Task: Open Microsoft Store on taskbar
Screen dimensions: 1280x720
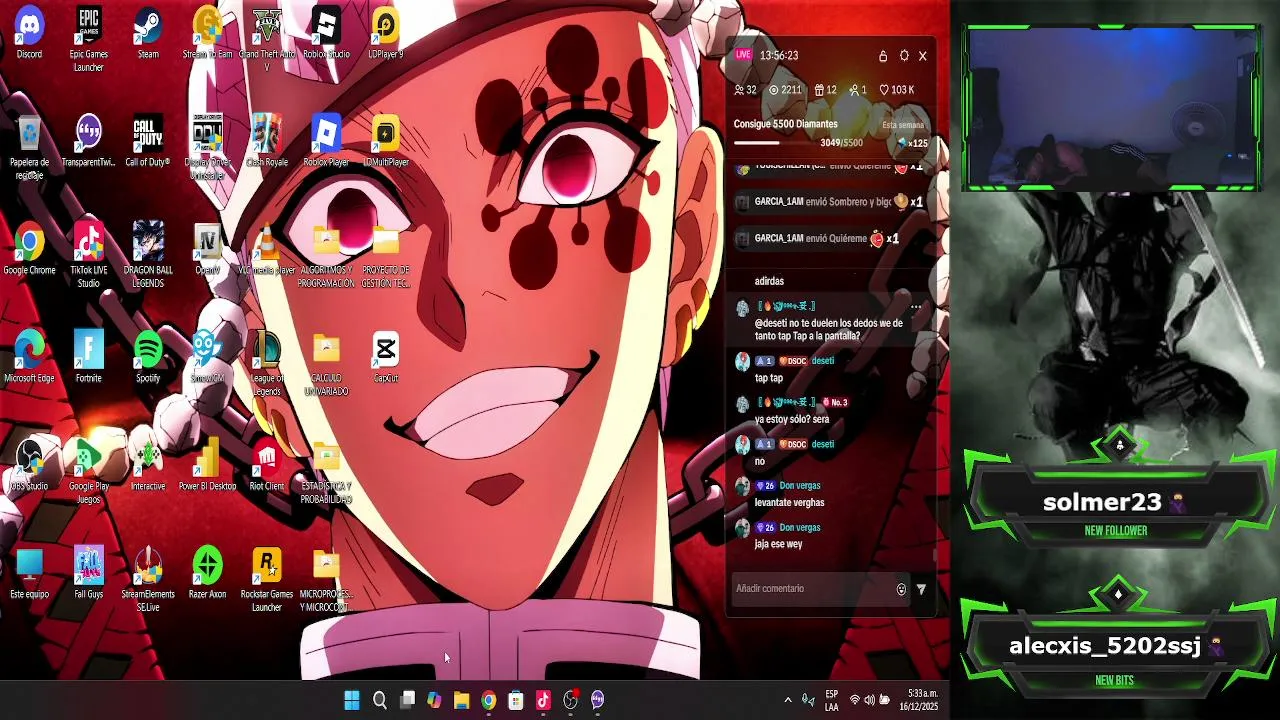Action: 516,700
